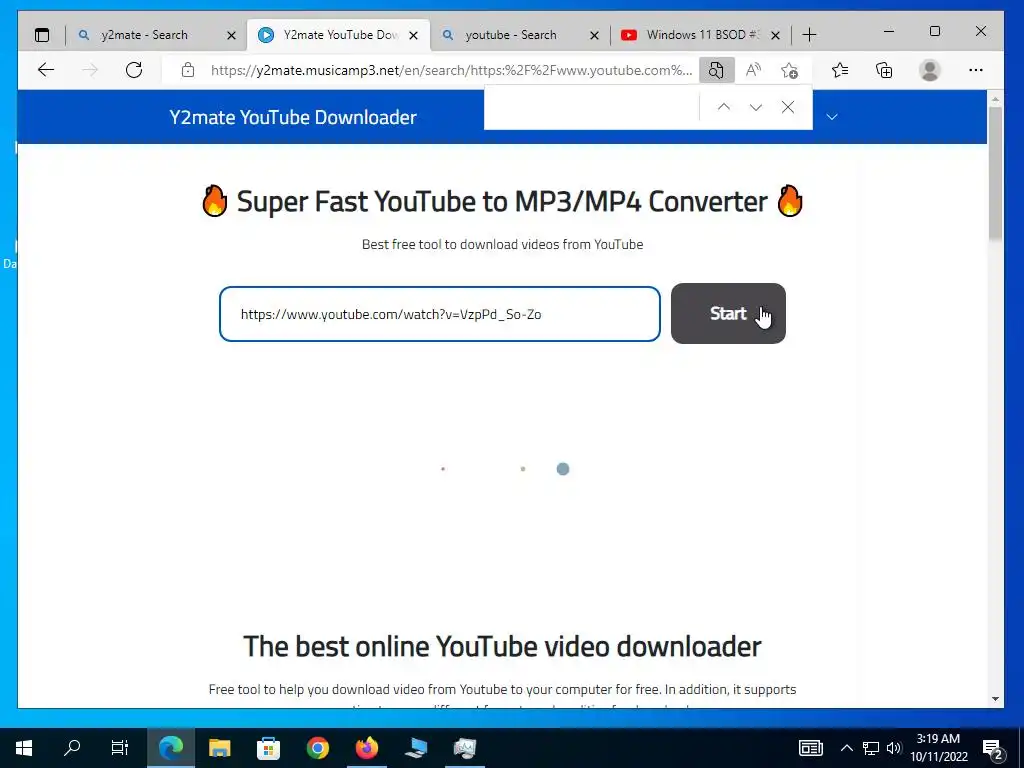Click the YouTube URL input field
Image resolution: width=1024 pixels, height=768 pixels.
pyautogui.click(x=440, y=314)
